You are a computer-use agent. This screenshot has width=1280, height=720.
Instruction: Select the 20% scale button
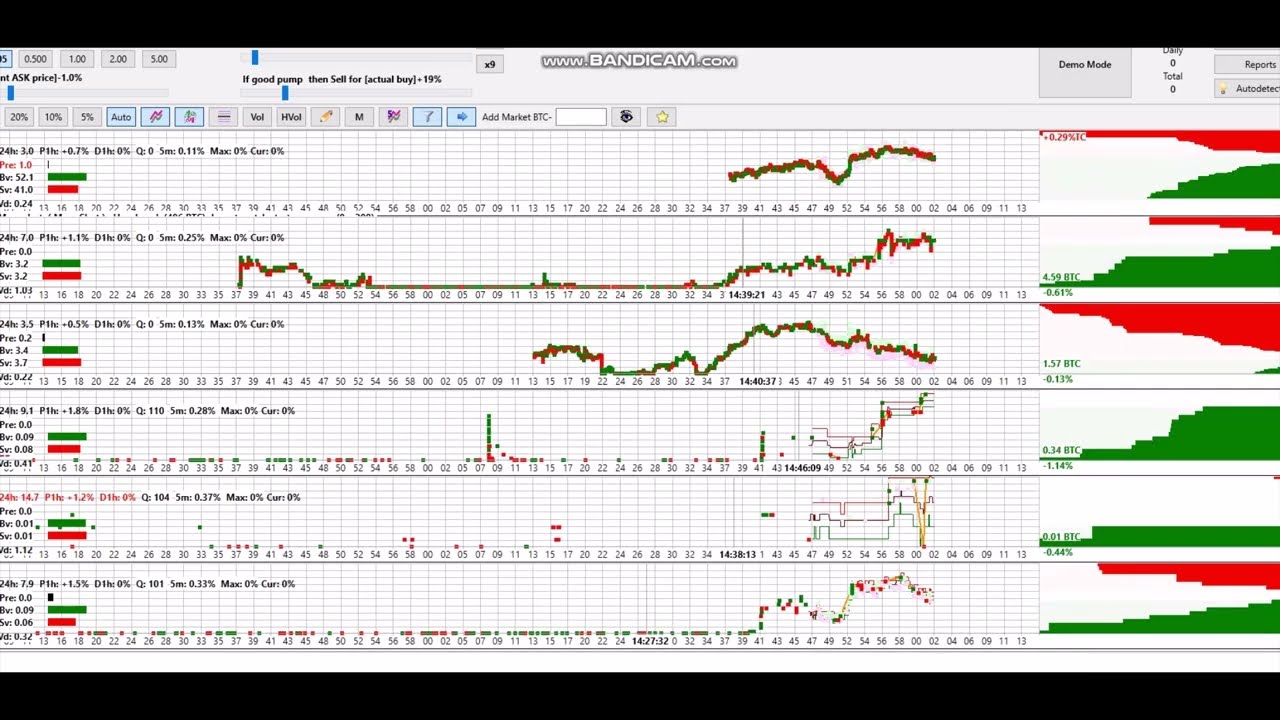tap(19, 117)
